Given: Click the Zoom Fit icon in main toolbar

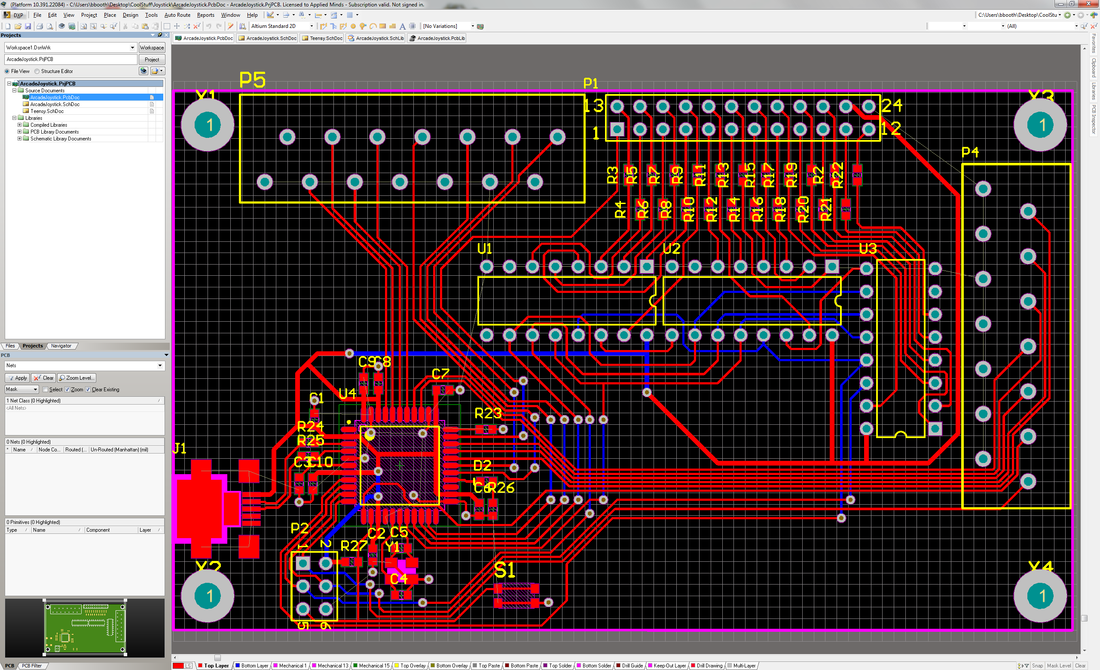Looking at the screenshot, I should (83, 26).
